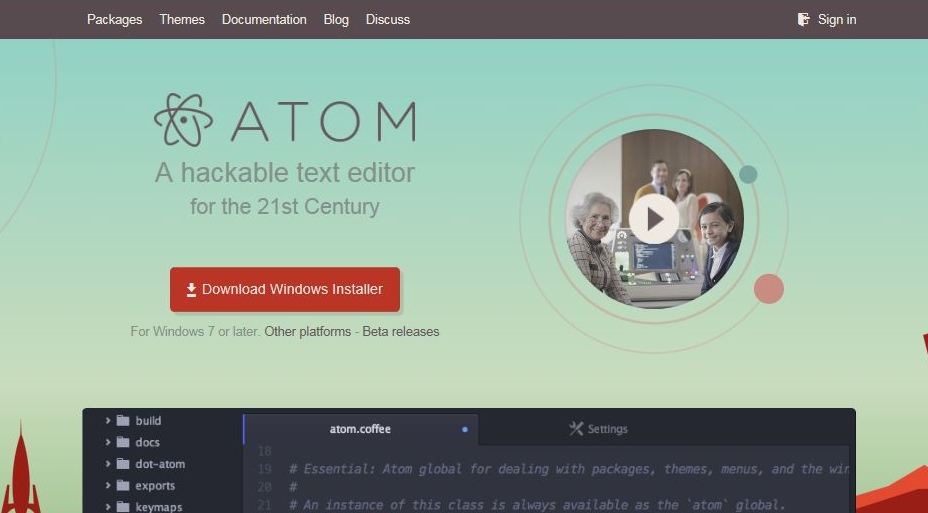
Task: Click the keymaps folder icon
Action: [123, 506]
